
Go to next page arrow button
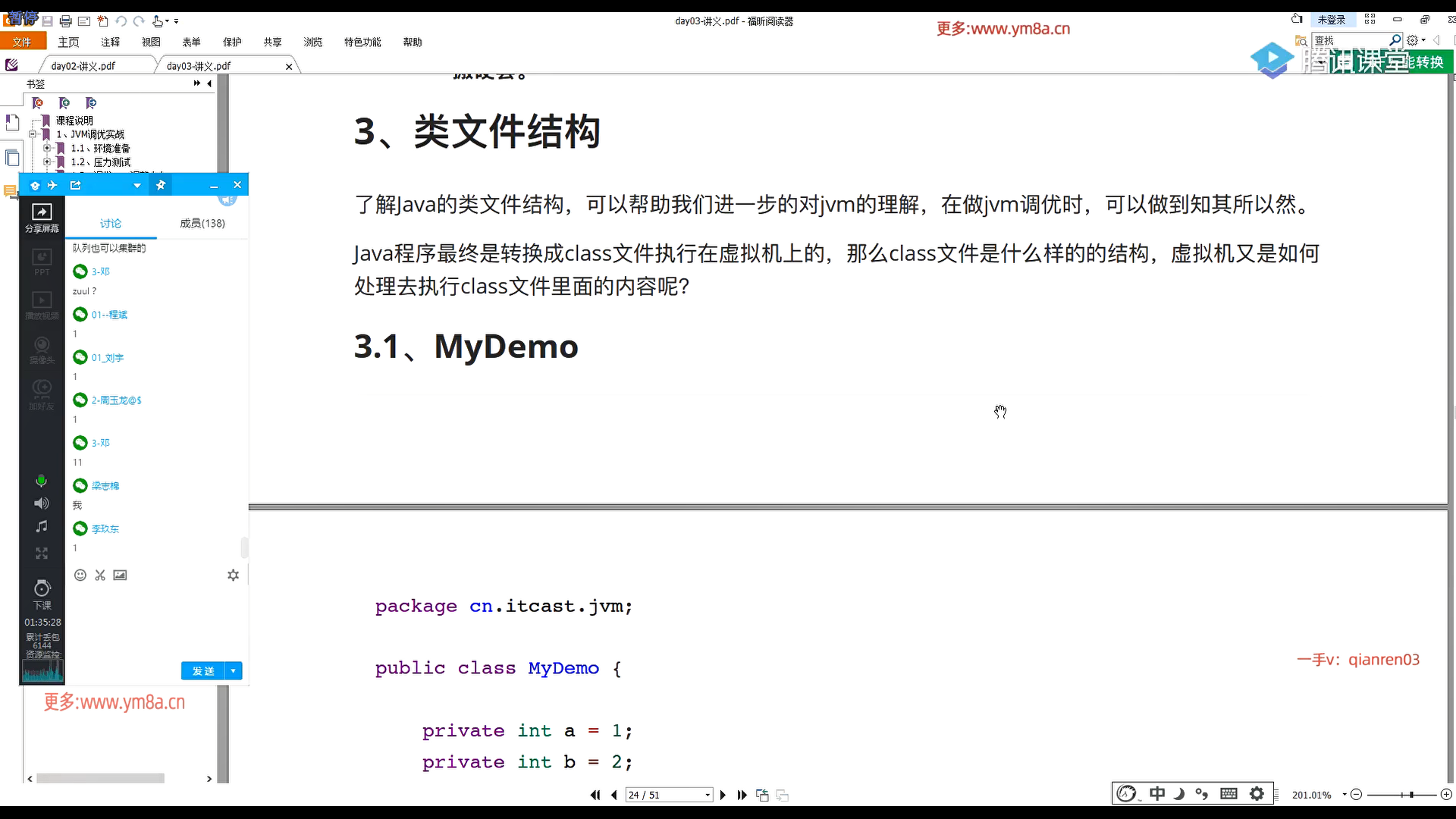[x=723, y=795]
